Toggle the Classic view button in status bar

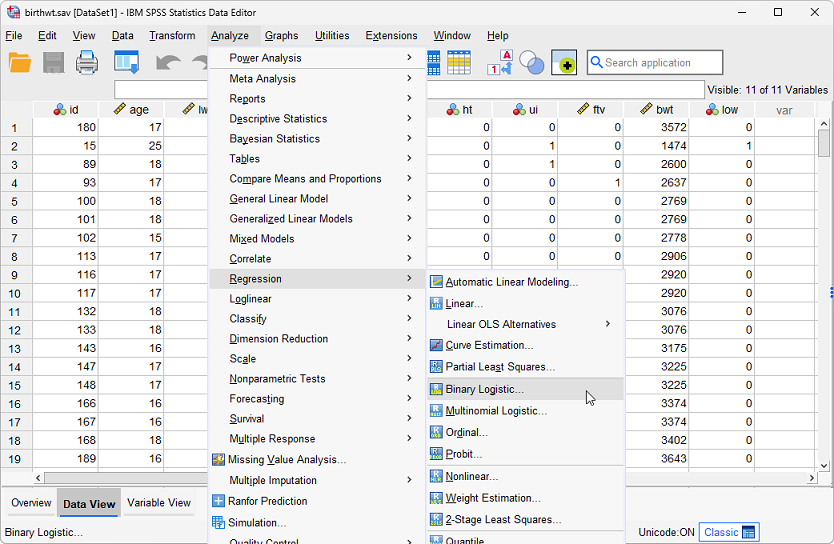tap(728, 532)
